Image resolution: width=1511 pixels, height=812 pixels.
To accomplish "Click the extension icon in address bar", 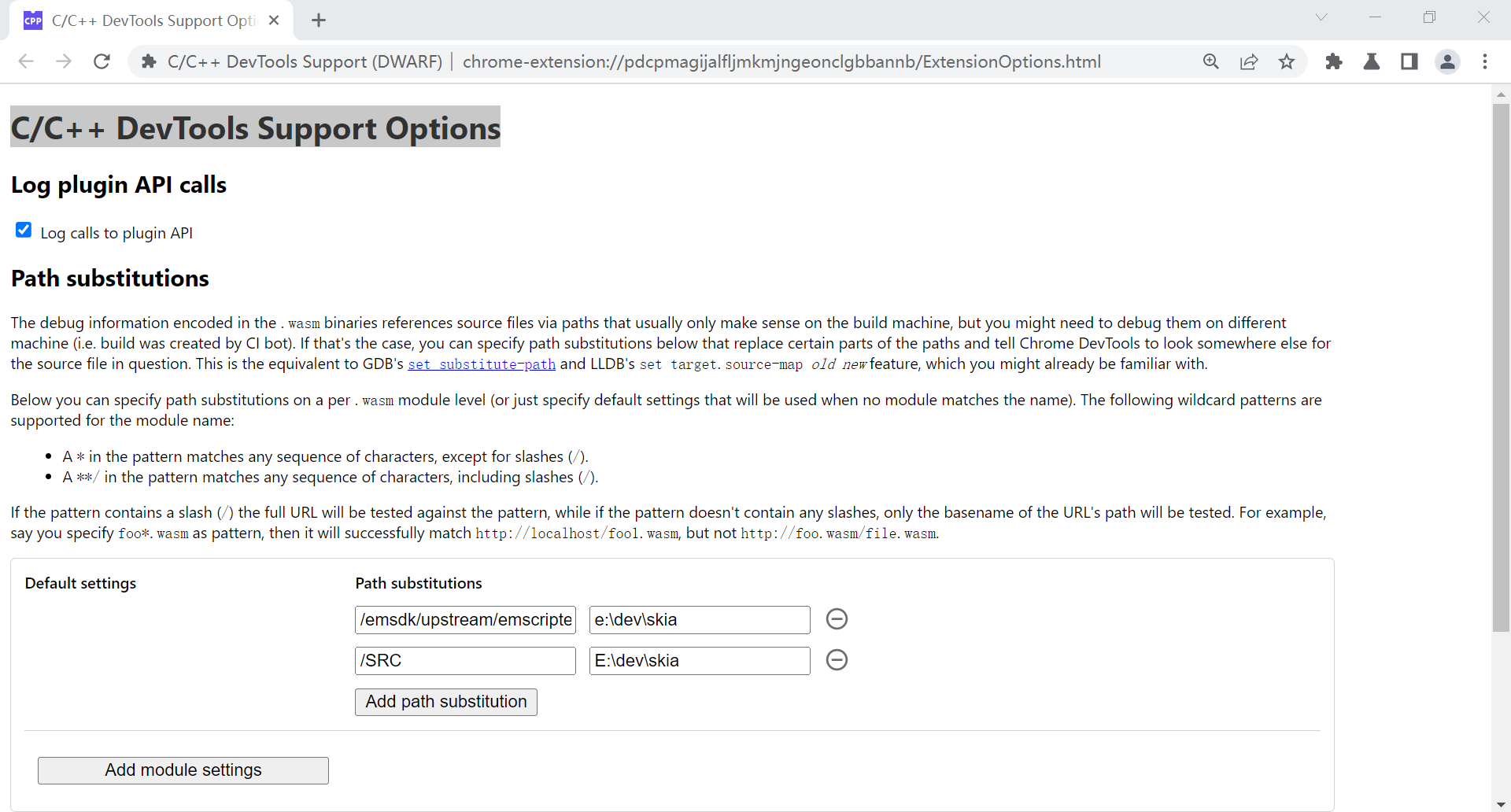I will click(149, 61).
